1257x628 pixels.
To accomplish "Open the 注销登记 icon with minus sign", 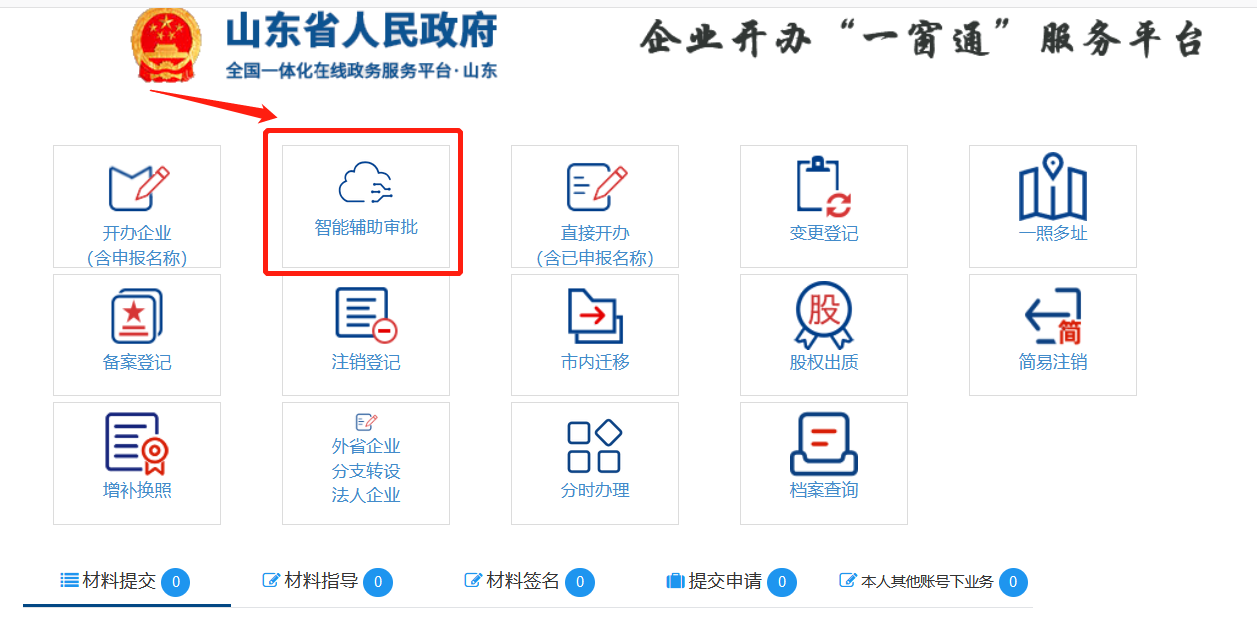I will pyautogui.click(x=366, y=317).
